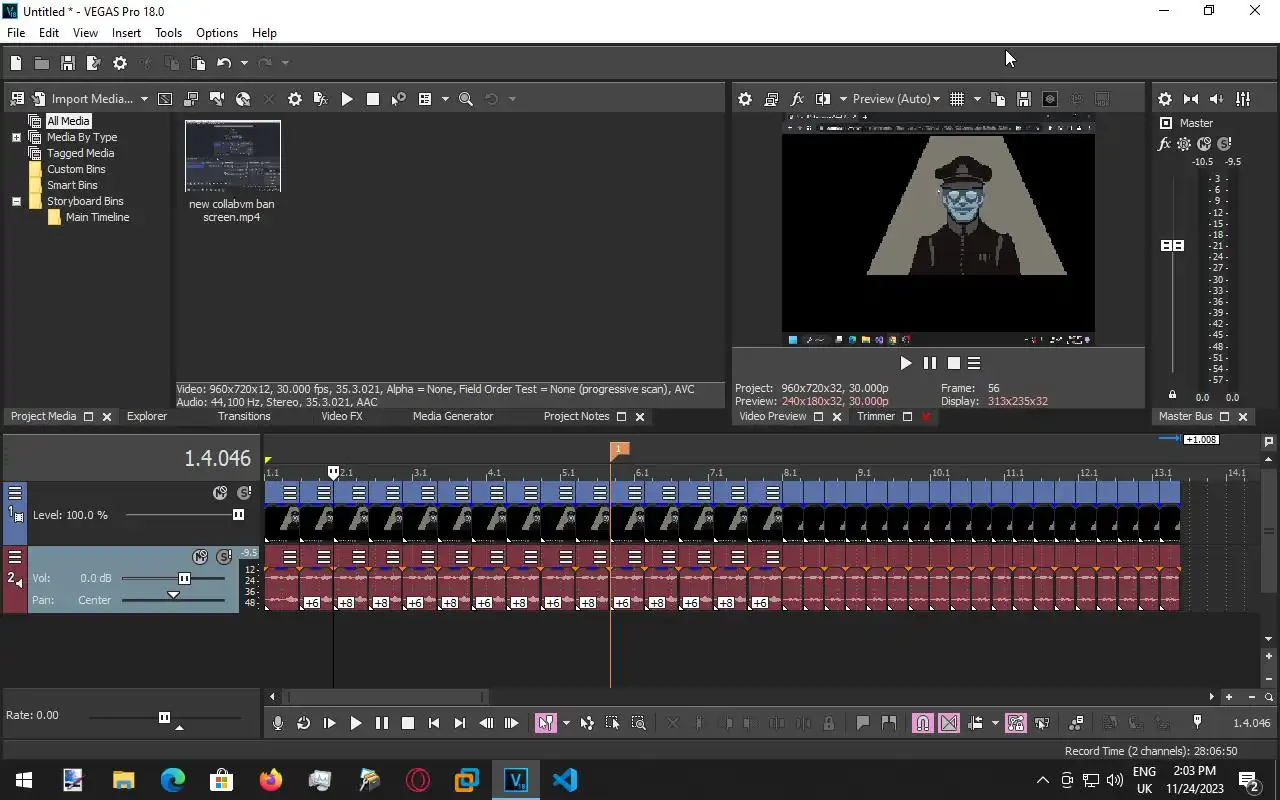
Task: Solo video track 1
Action: pos(243,493)
